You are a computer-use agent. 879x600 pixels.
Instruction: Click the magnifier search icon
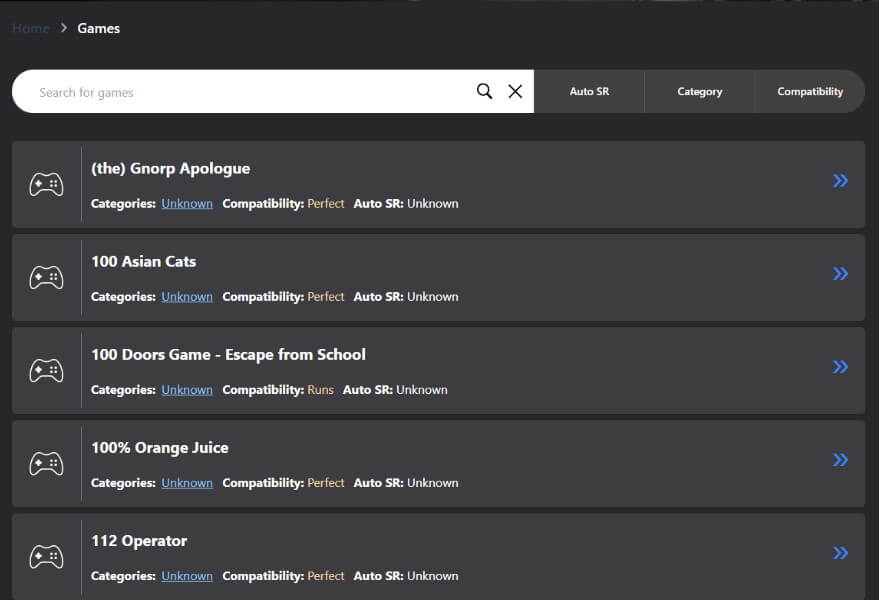[x=484, y=91]
